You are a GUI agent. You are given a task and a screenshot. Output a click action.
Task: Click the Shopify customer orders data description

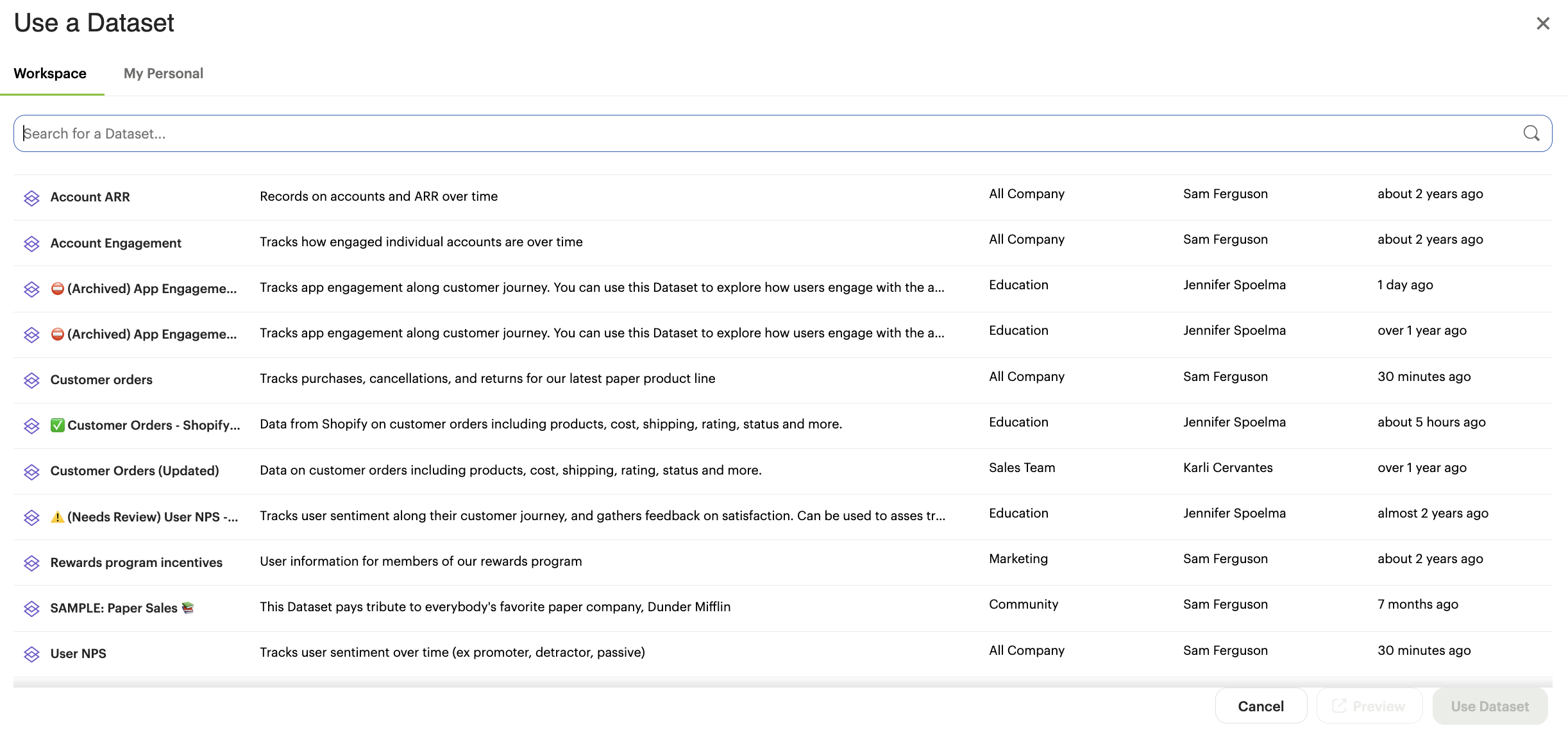click(x=551, y=424)
